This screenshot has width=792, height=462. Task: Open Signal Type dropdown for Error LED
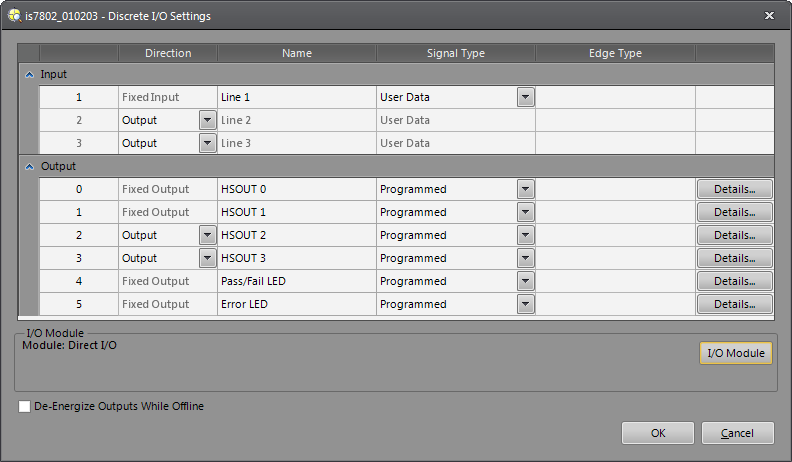[x=525, y=304]
